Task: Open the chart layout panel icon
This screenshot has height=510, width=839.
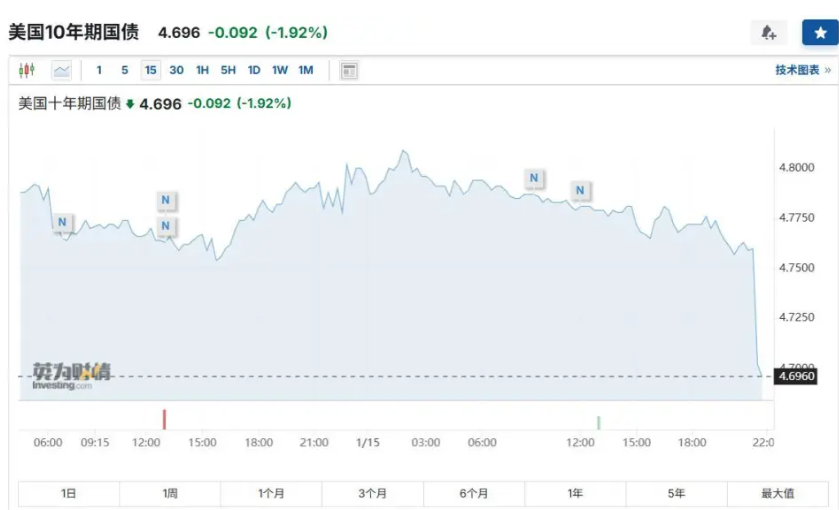Action: [x=349, y=70]
